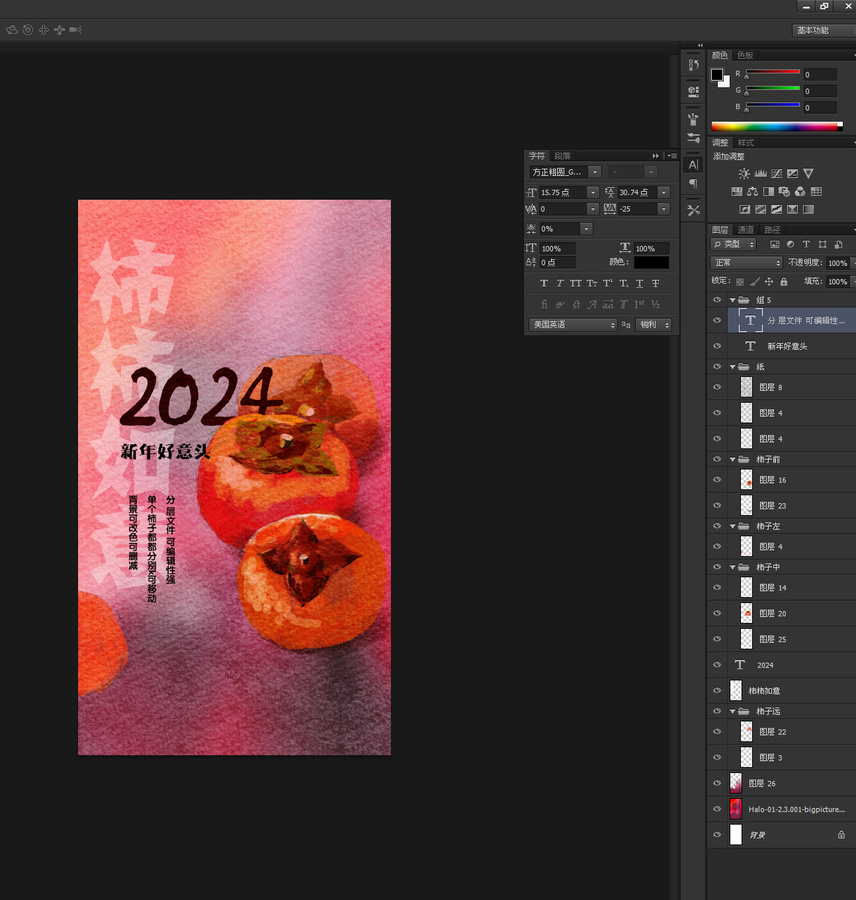Image resolution: width=856 pixels, height=900 pixels.
Task: Select the 字符 tab
Action: 537,156
